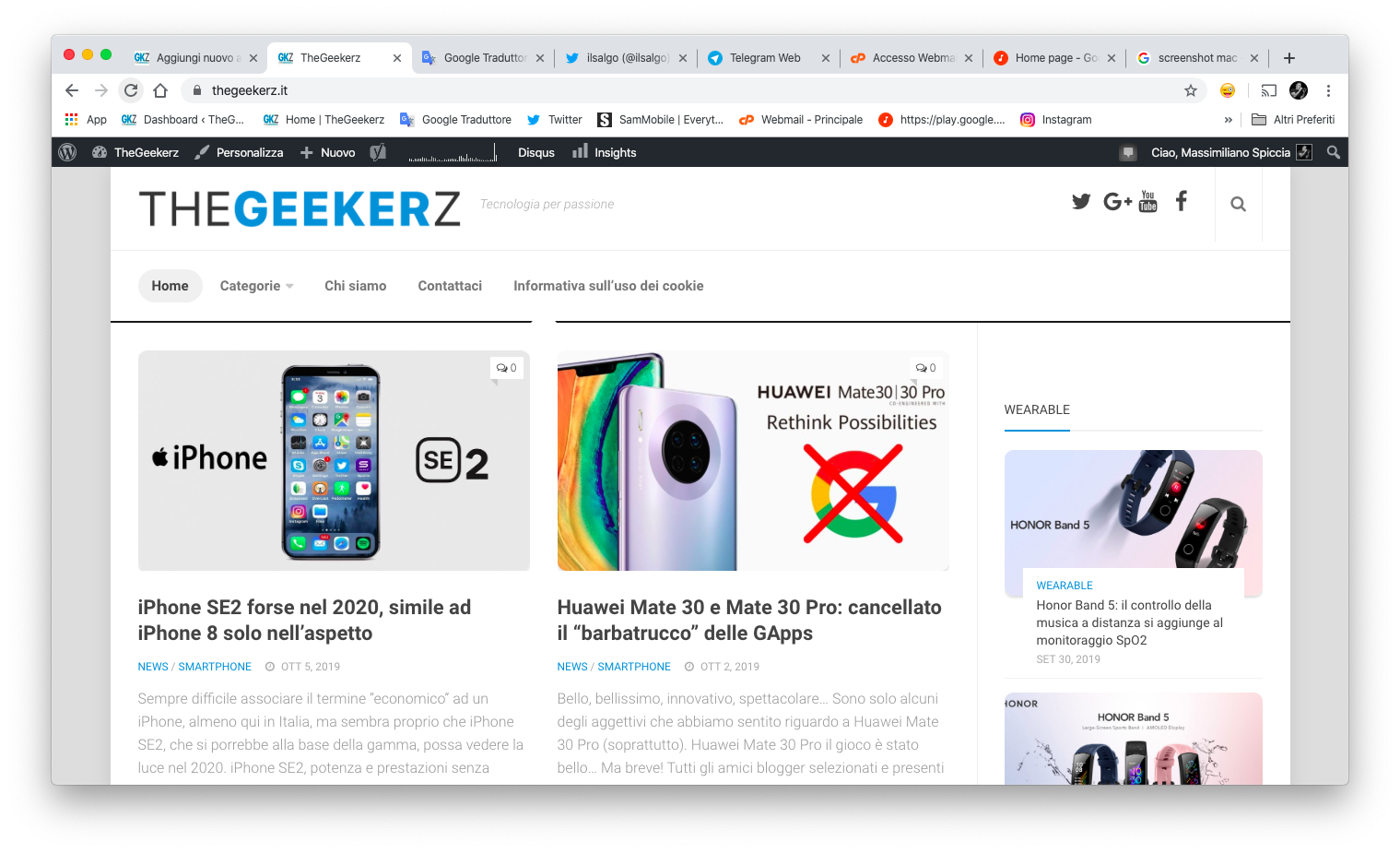Click the site search magnifier icon

(x=1238, y=205)
